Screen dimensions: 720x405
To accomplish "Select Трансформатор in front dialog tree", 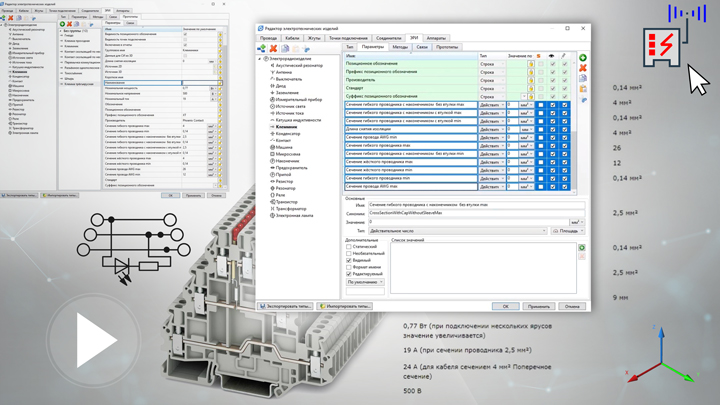I will pos(291,208).
